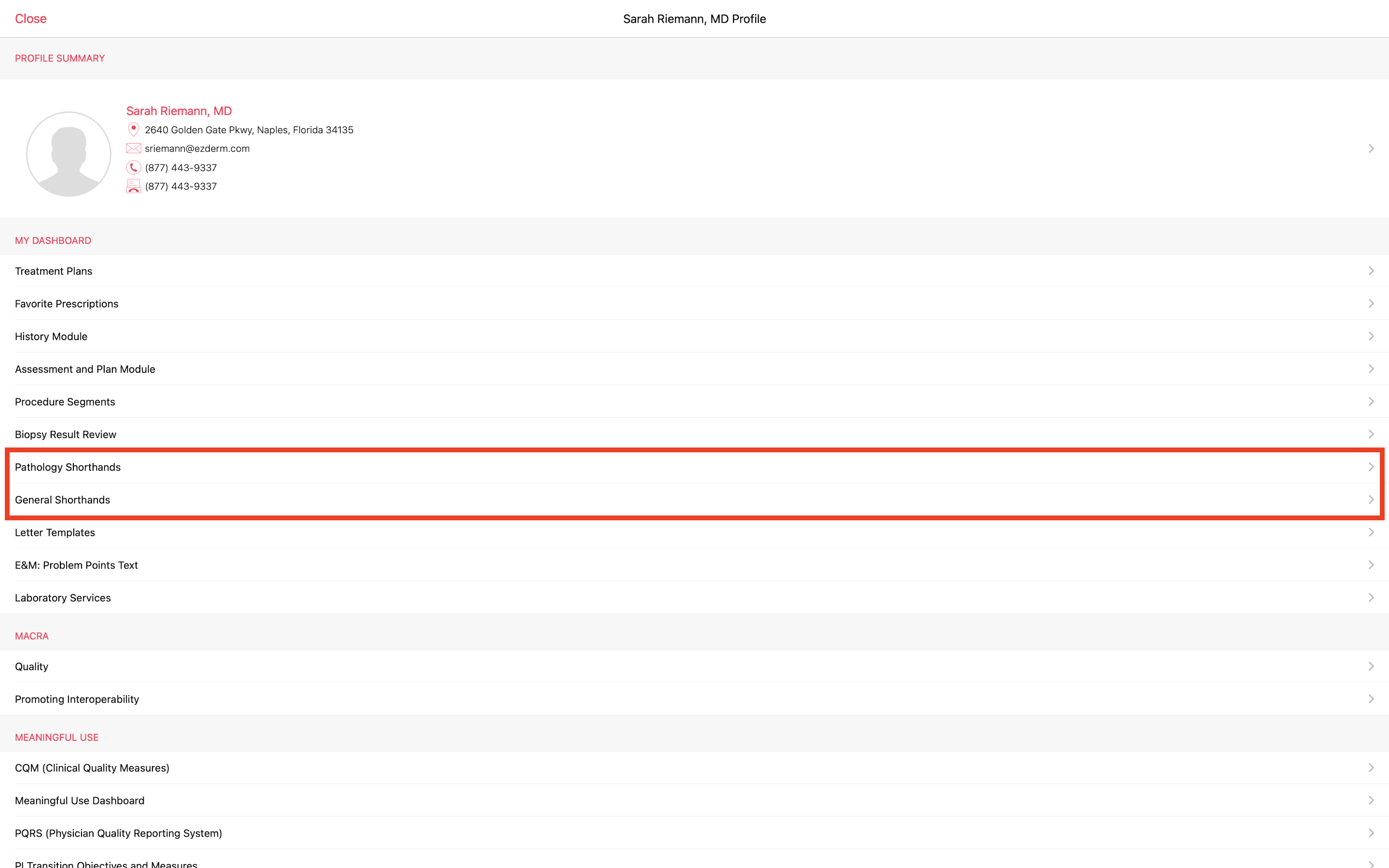Click the phone icon
The width and height of the screenshot is (1389, 868).
click(133, 168)
